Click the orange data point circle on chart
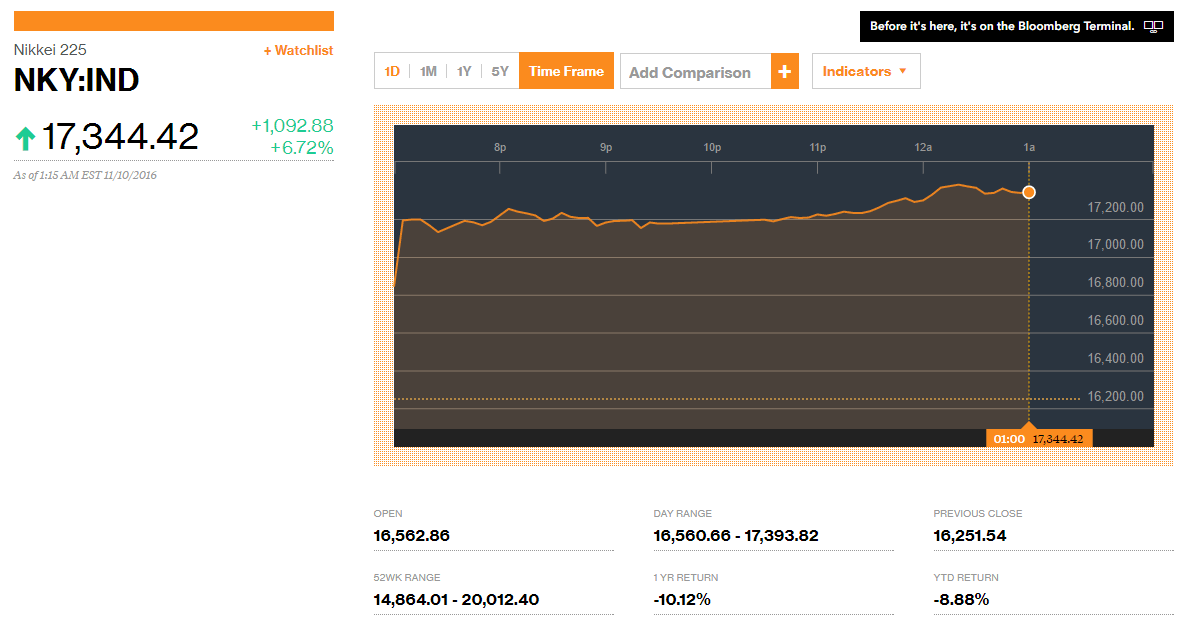Viewport: 1199px width, 640px height. point(1029,192)
